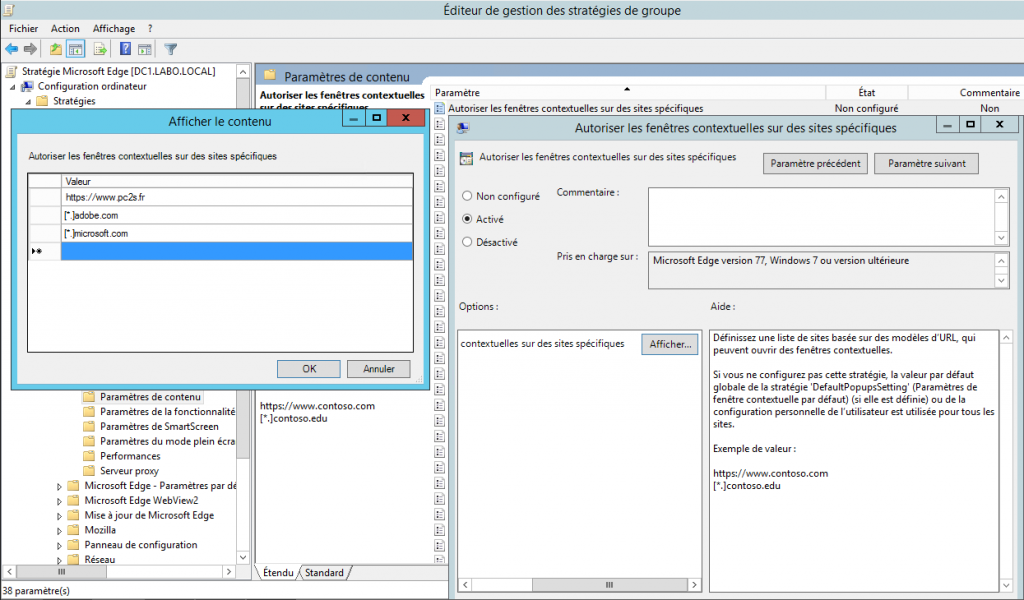1024x600 pixels.
Task: Select the Serveur proxy folder icon
Action: (90, 471)
